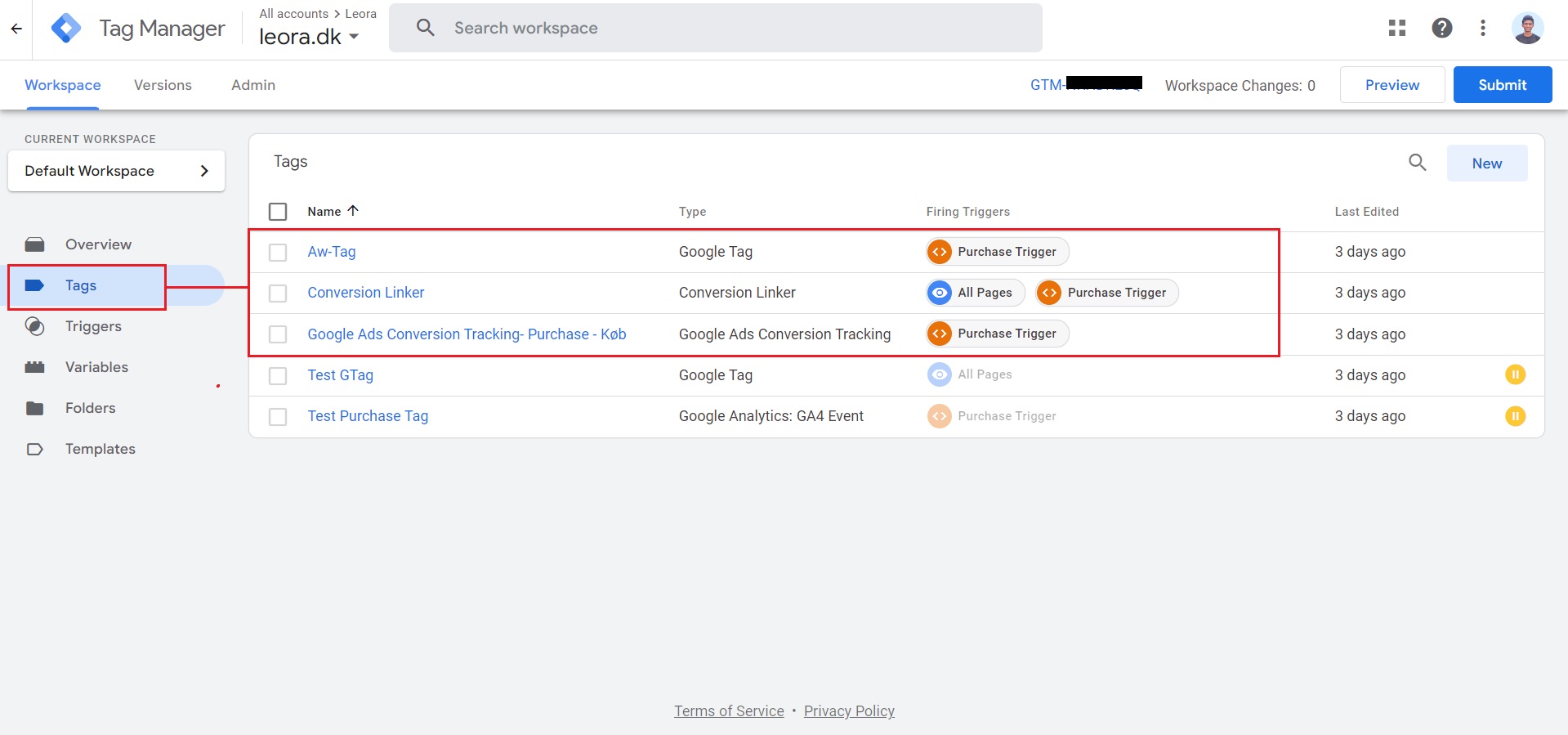Open Google Ads Conversion Tracking- Purchase - Køb tag

[x=467, y=334]
